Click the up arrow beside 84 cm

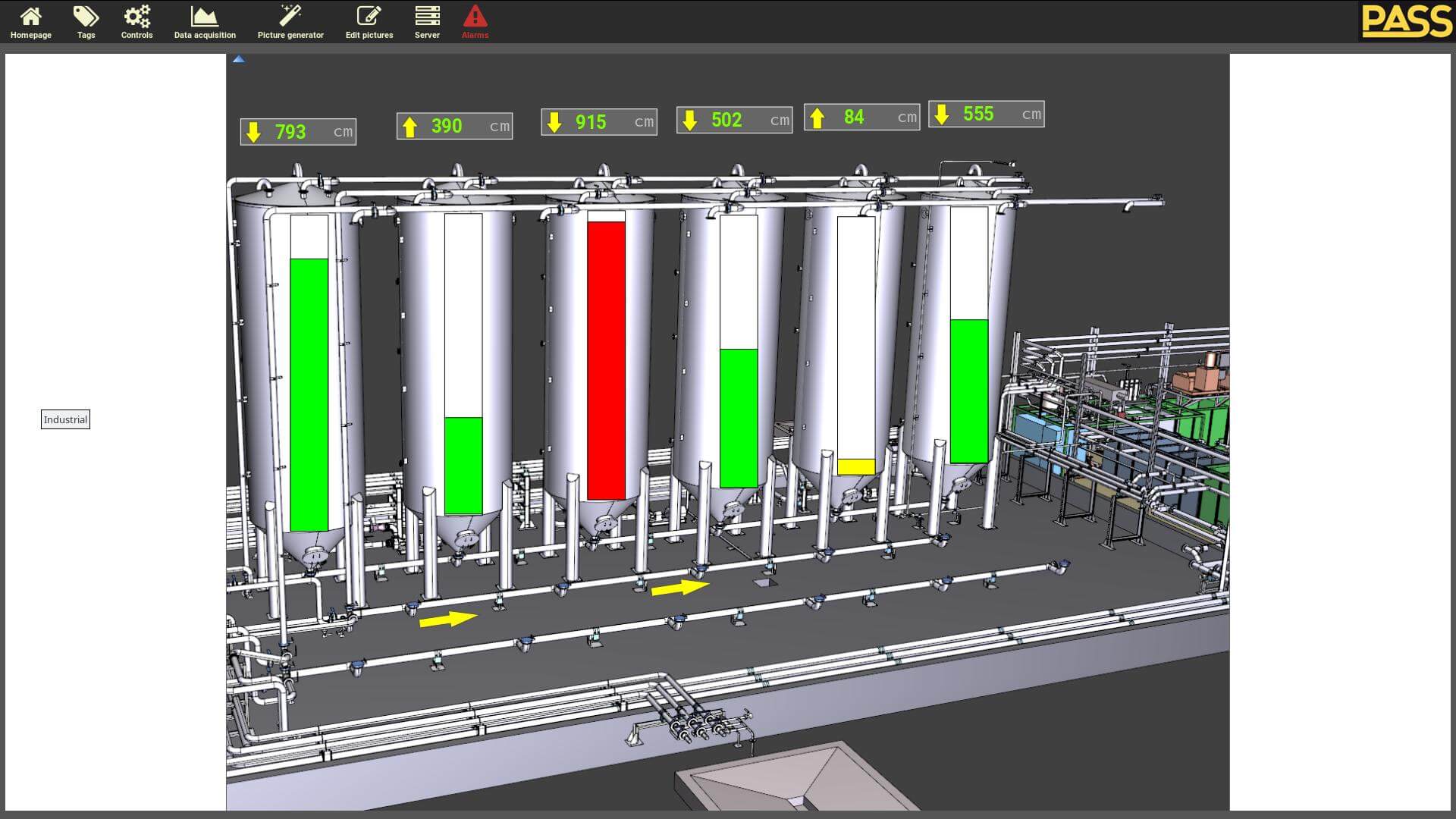817,118
